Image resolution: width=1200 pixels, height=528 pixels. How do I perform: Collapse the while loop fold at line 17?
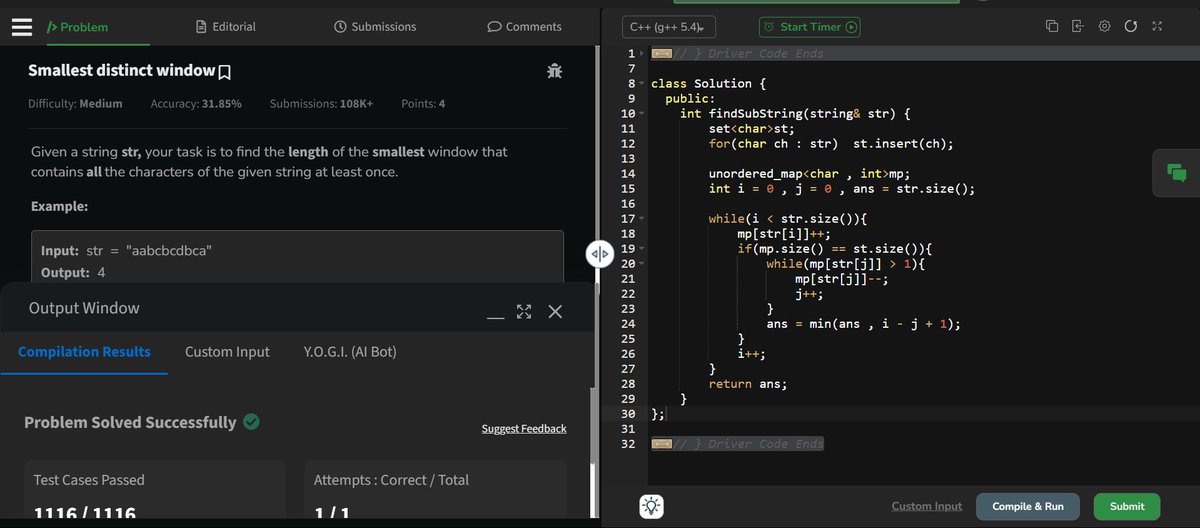pyautogui.click(x=641, y=219)
